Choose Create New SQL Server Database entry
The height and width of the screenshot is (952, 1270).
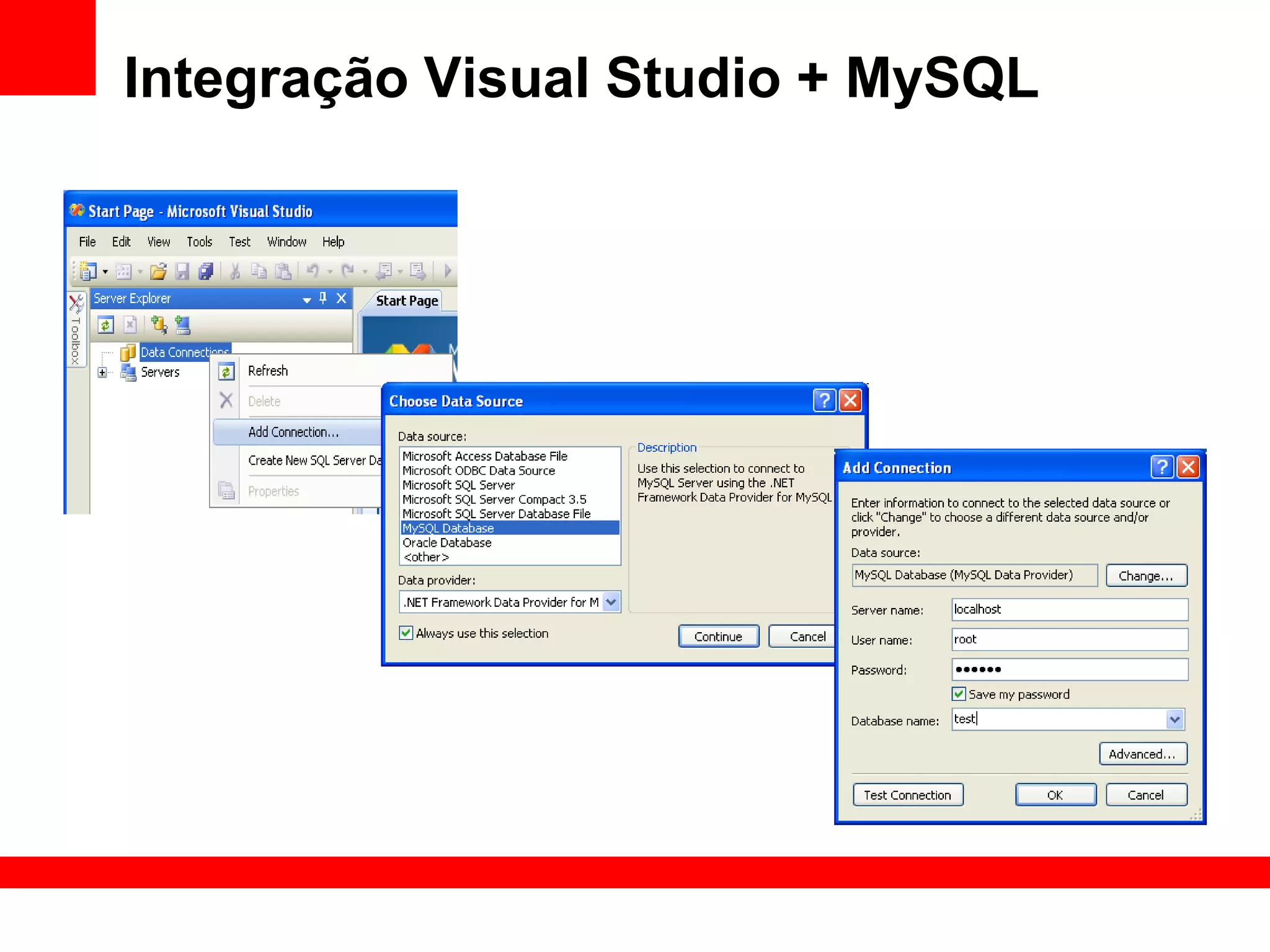(298, 461)
